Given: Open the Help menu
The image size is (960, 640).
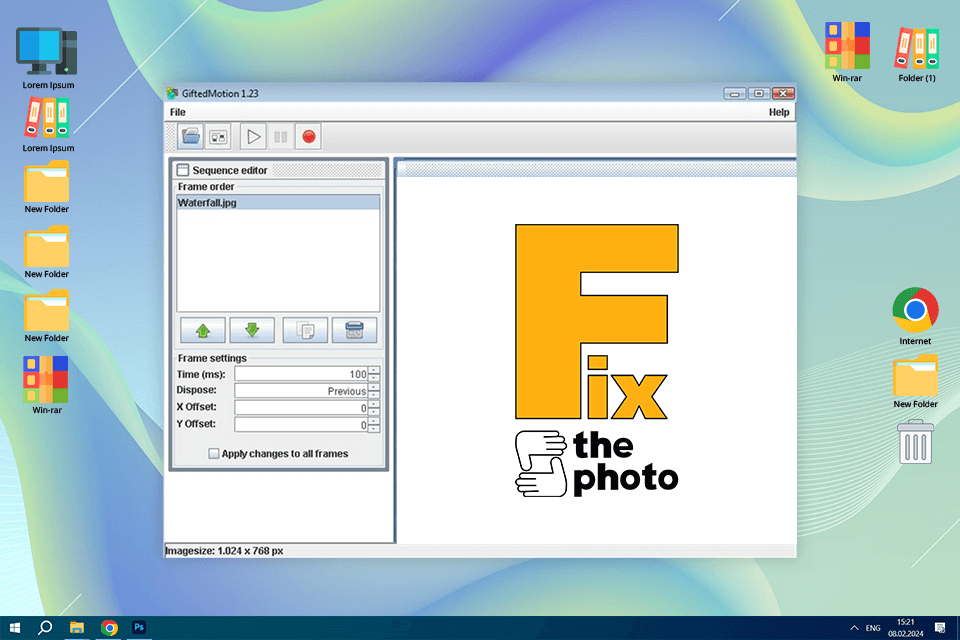Looking at the screenshot, I should [x=779, y=112].
